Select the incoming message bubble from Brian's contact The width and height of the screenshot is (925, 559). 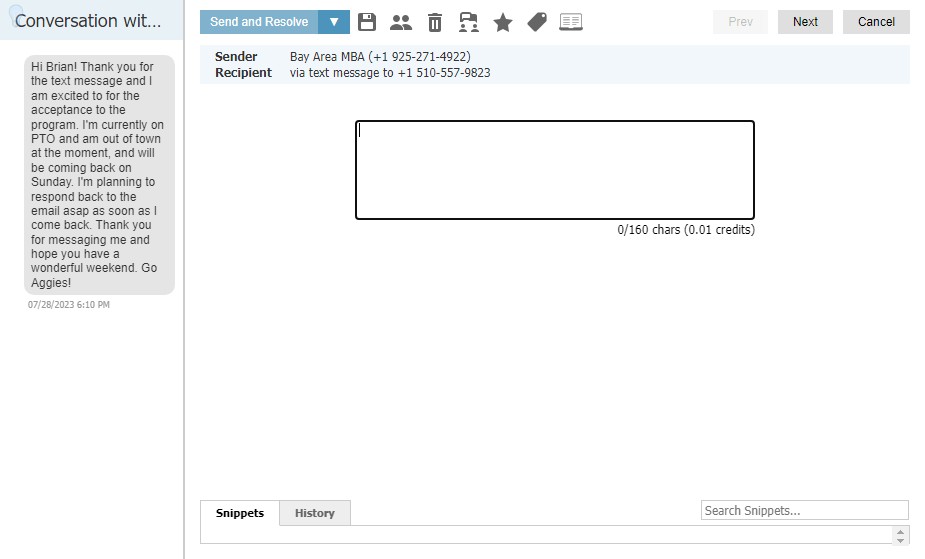tap(99, 175)
